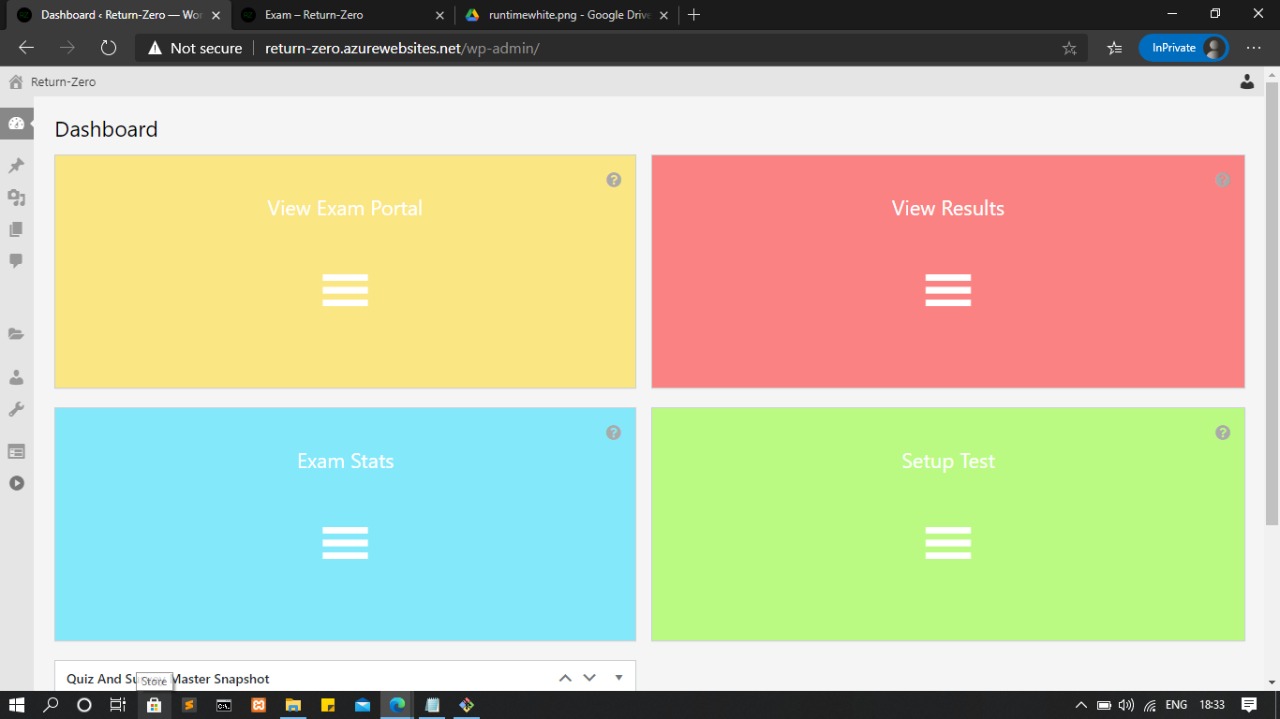
Task: Click hamburger icon in Exam Stats card
Action: coord(345,543)
